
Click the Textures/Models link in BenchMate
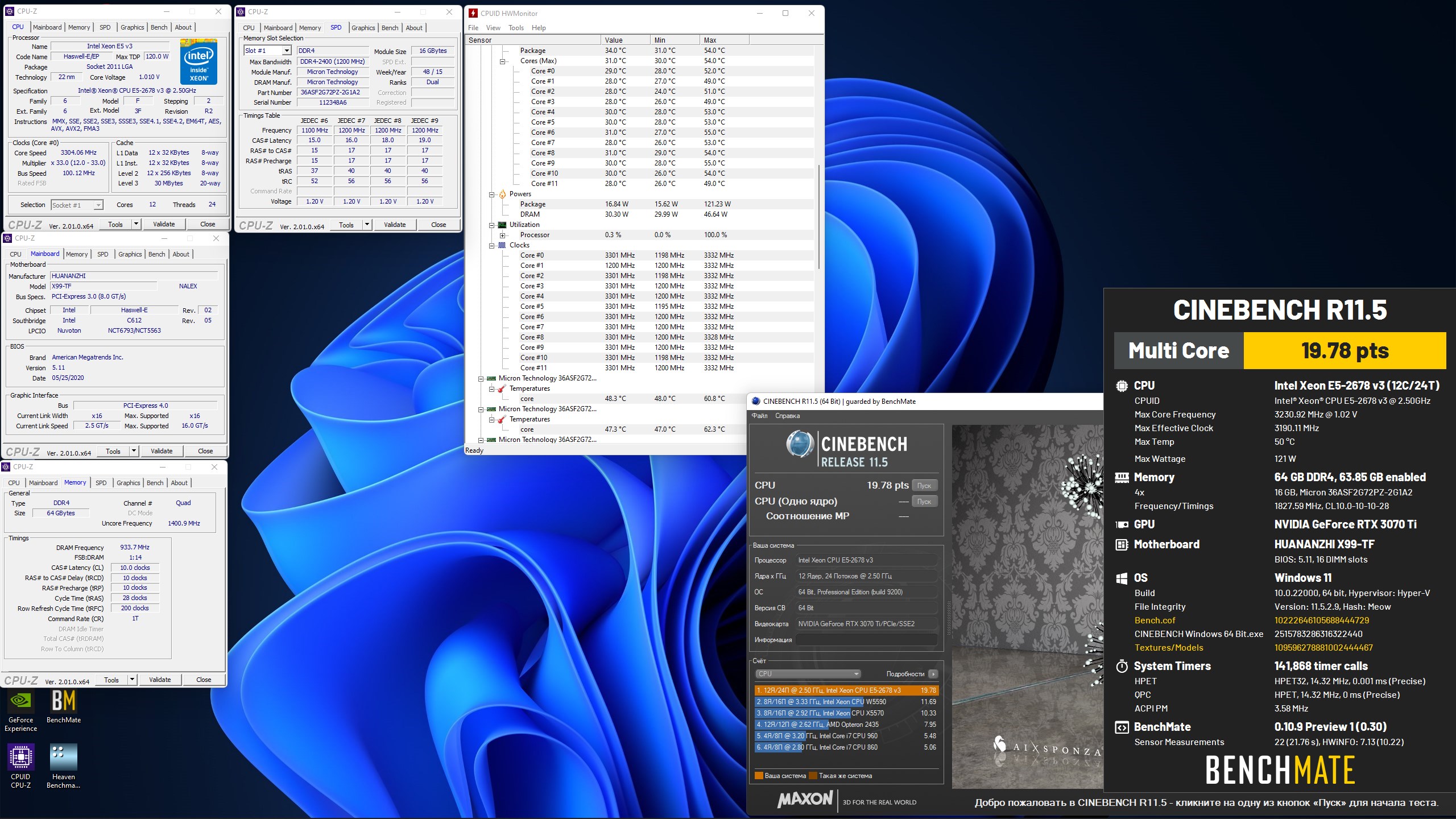click(1169, 648)
